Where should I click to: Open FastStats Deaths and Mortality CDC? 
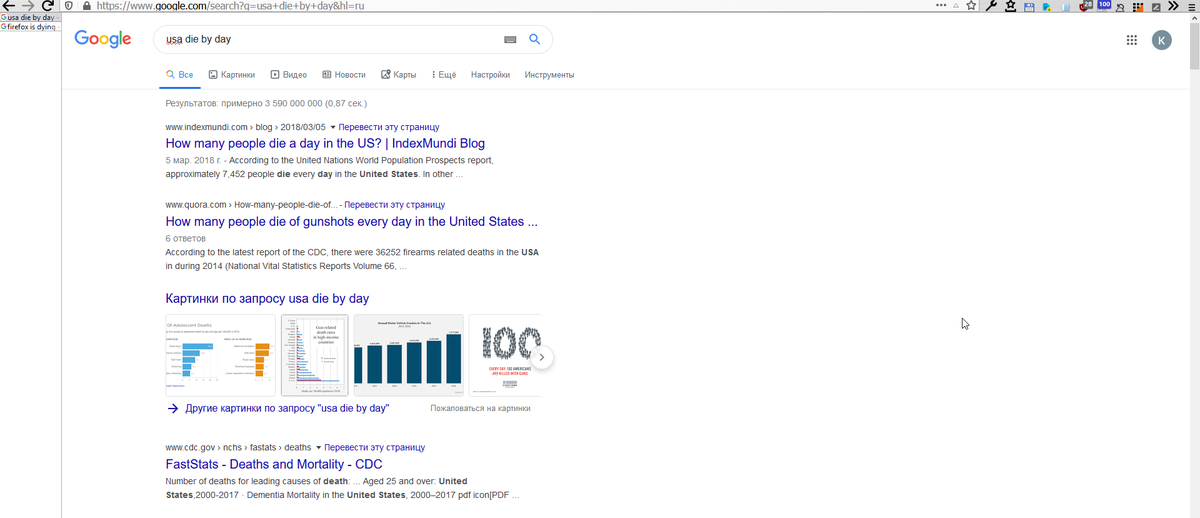(273, 464)
